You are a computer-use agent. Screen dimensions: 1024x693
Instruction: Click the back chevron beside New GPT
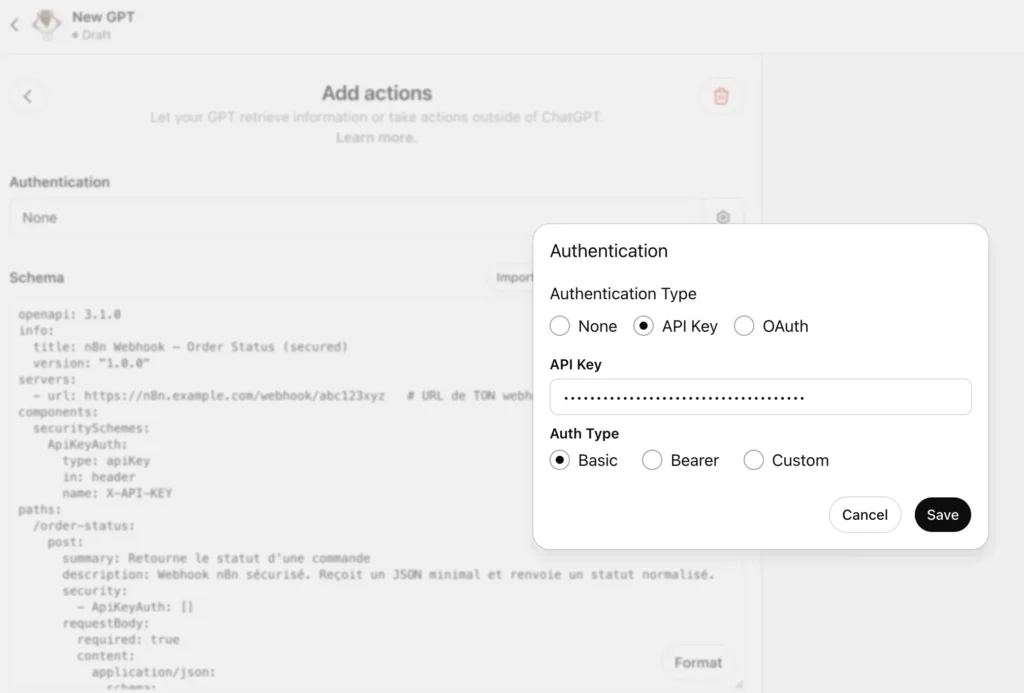click(x=14, y=25)
